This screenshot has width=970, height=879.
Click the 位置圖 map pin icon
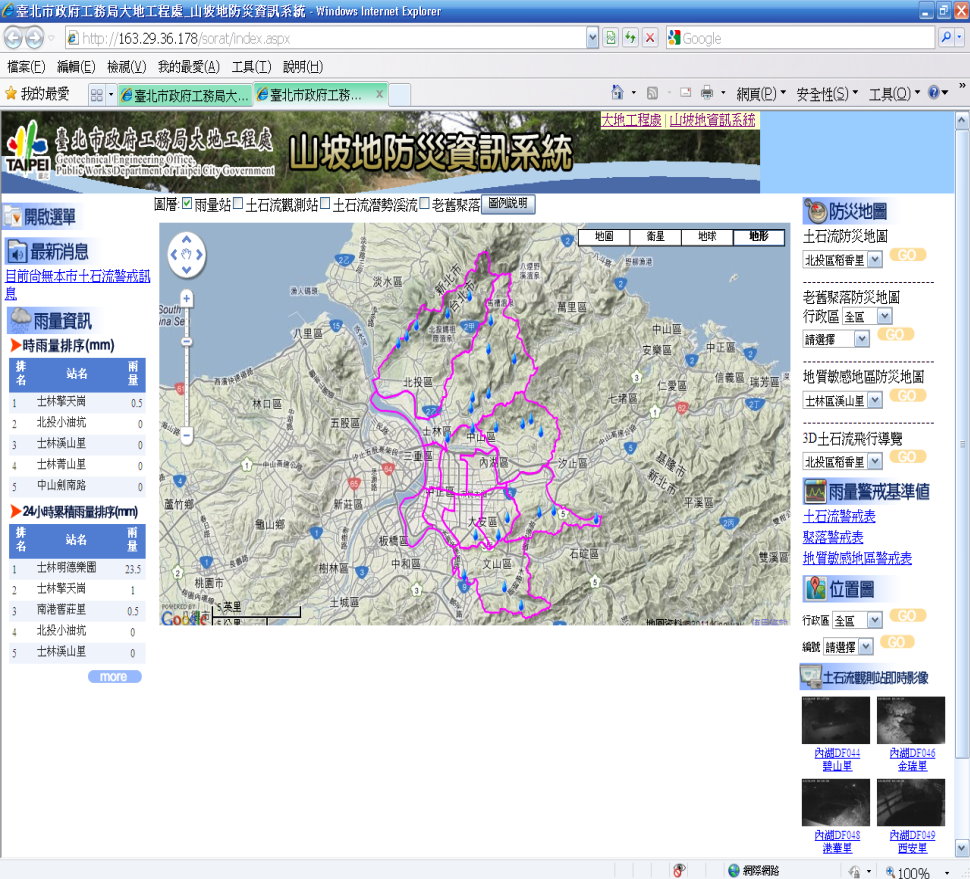point(816,590)
